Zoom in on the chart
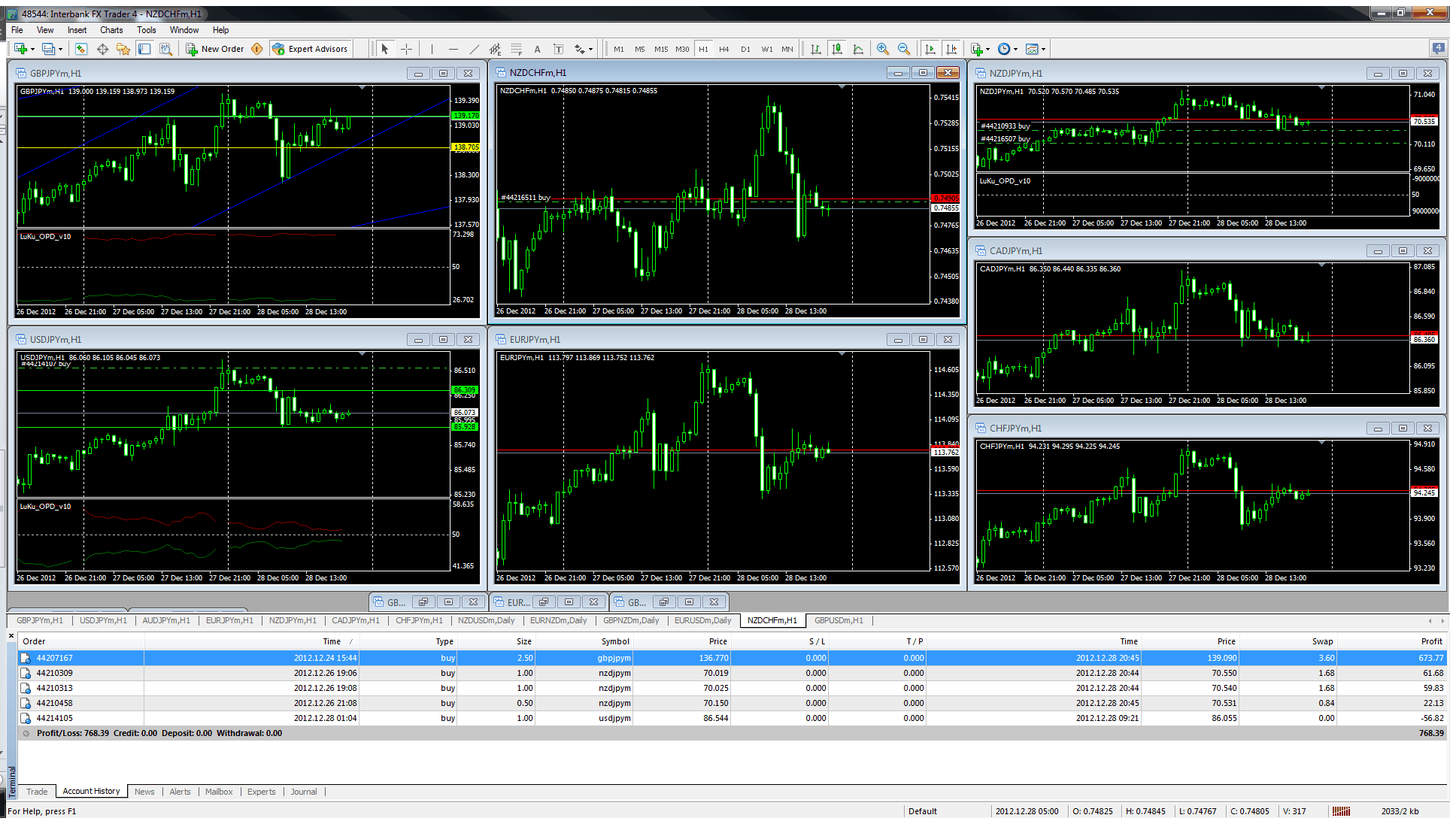Image resolution: width=1456 pixels, height=824 pixels. click(883, 49)
